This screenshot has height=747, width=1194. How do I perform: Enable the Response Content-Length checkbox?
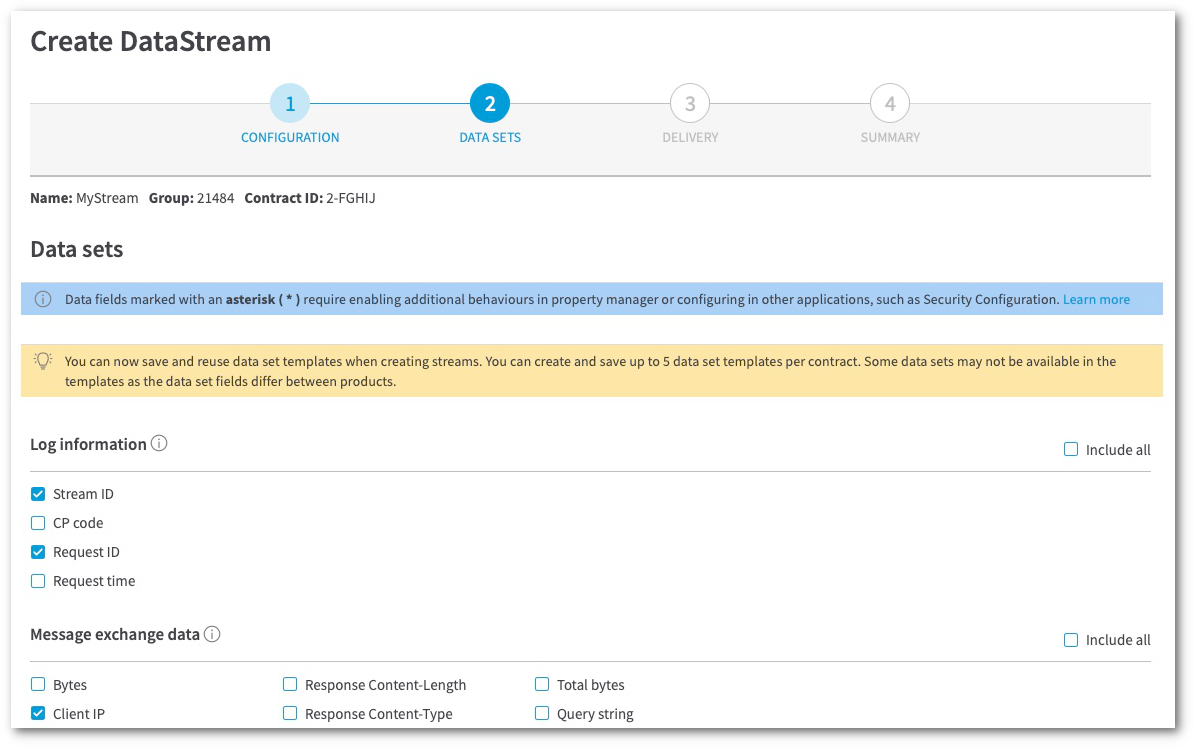tap(290, 685)
